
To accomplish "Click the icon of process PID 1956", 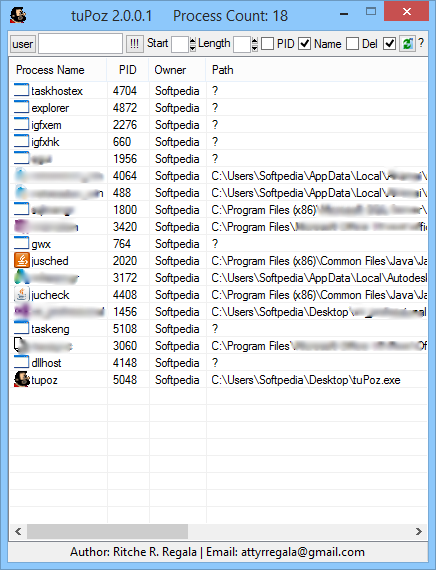I will [x=21, y=158].
